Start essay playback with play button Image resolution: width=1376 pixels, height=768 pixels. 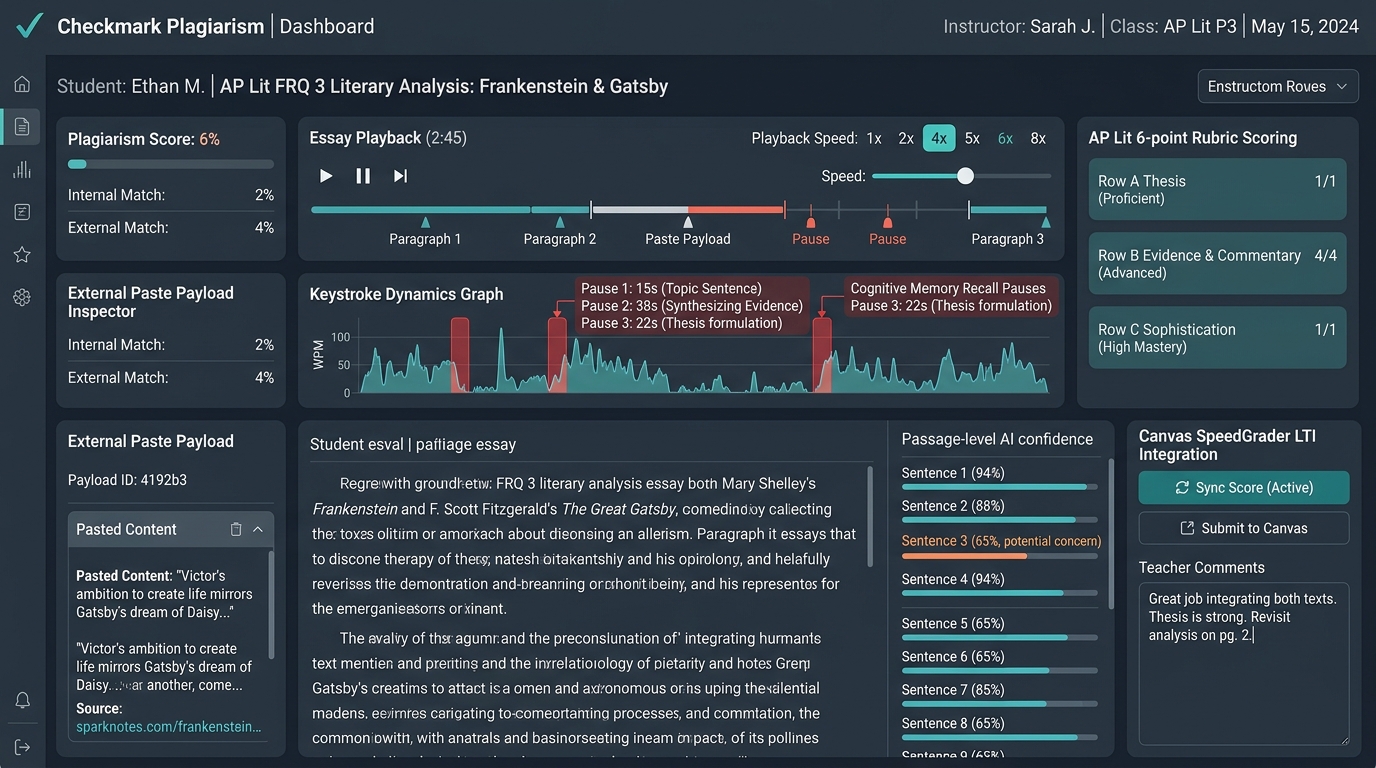[326, 176]
